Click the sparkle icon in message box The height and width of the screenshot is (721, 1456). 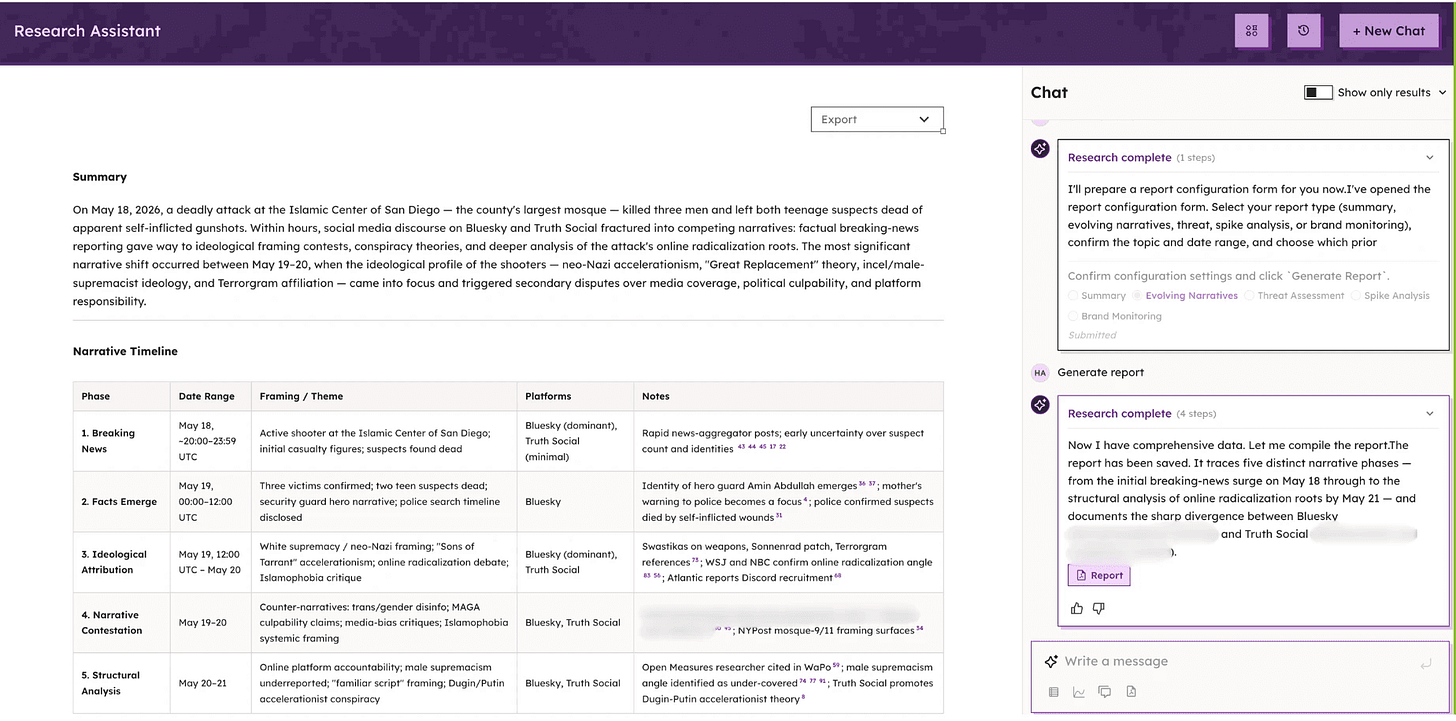tap(1050, 661)
